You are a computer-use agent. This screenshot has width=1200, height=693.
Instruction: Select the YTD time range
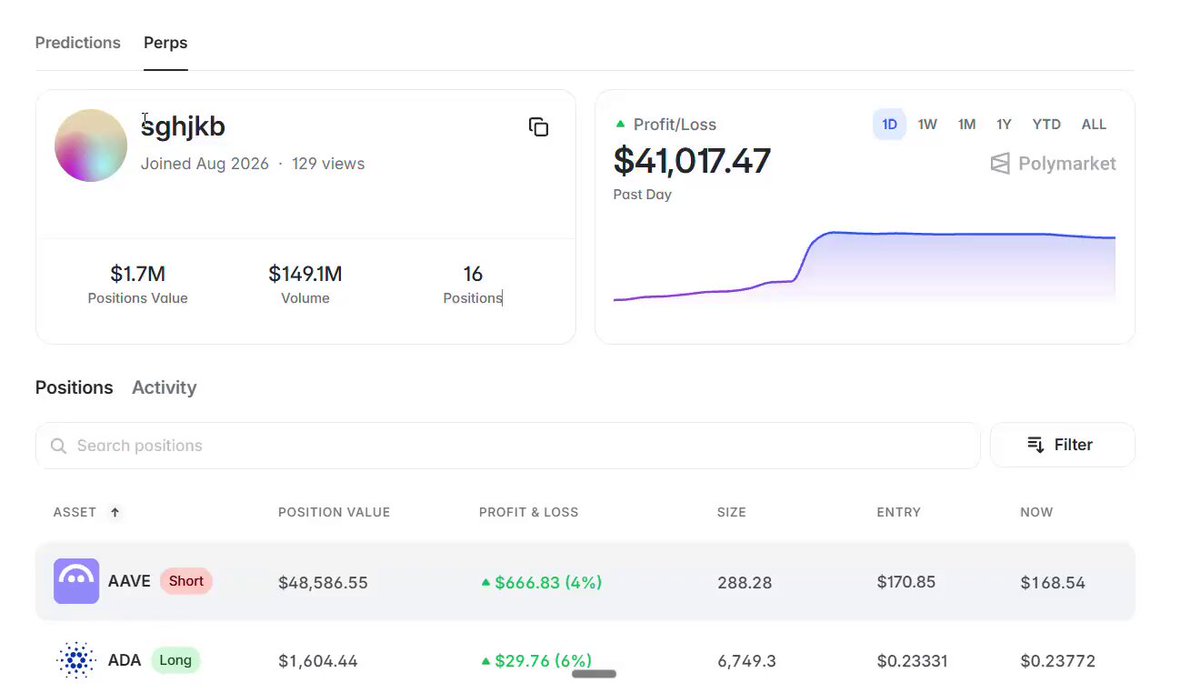(1047, 124)
